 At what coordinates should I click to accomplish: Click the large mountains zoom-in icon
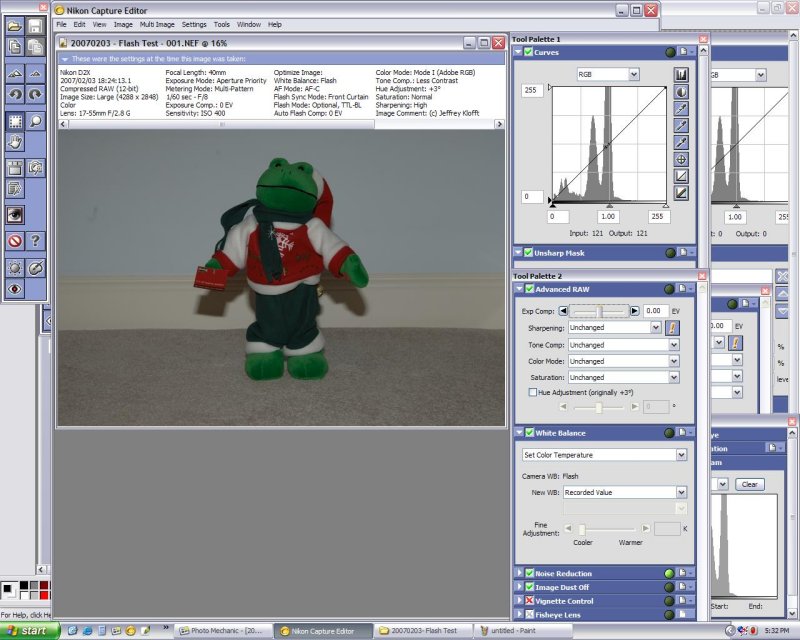coord(15,74)
